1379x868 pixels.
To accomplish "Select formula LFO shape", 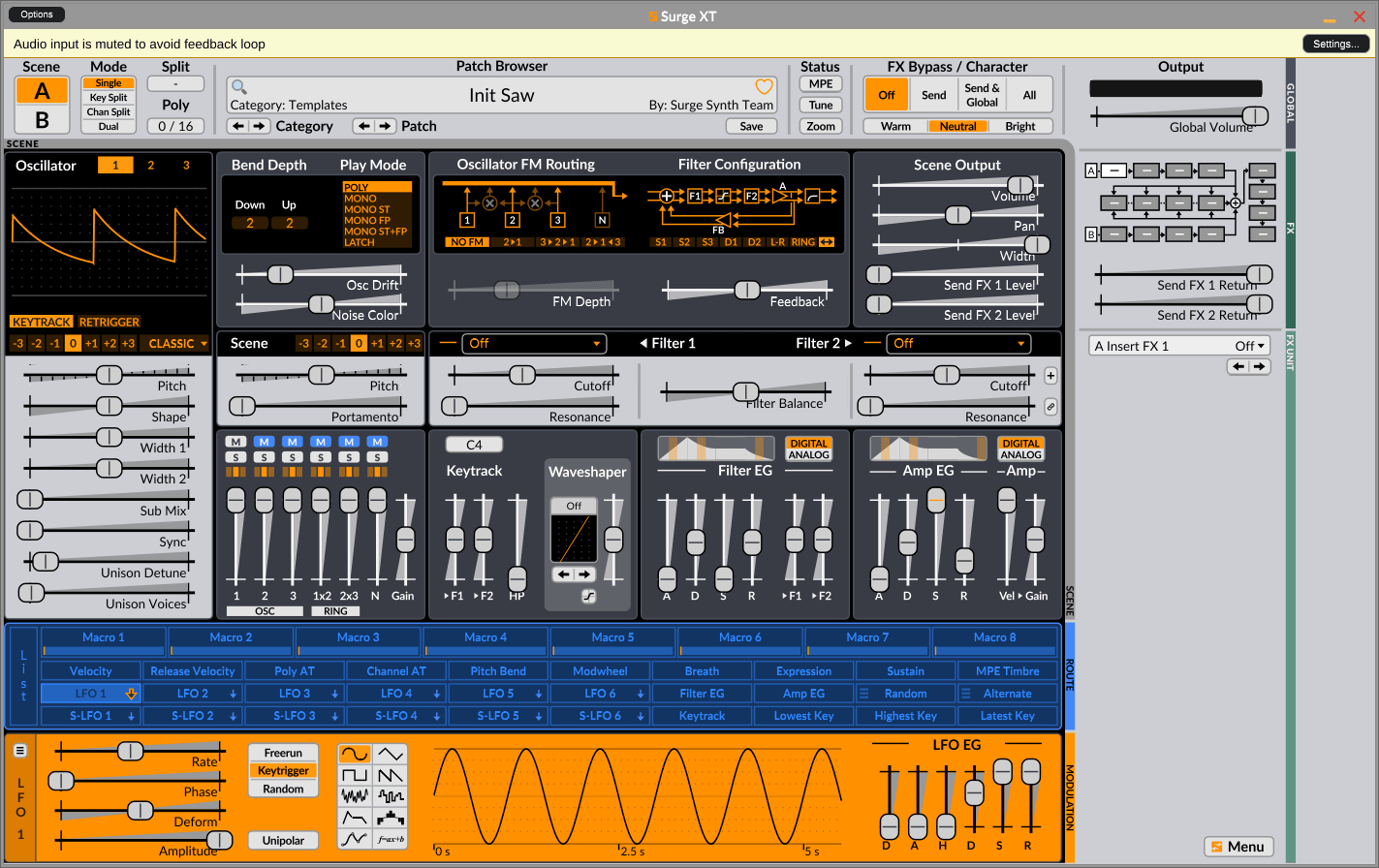I will [x=391, y=839].
